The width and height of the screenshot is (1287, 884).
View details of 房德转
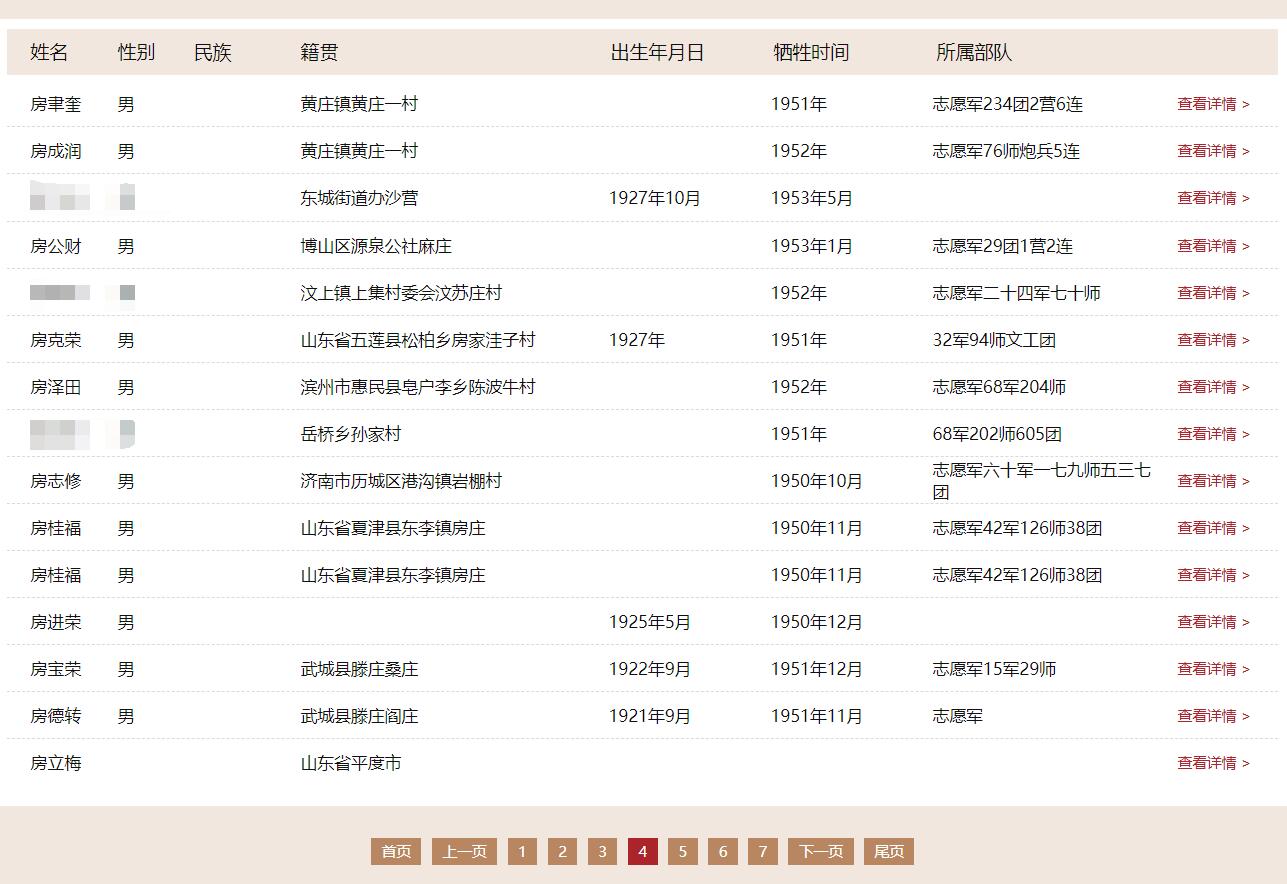coord(1213,716)
